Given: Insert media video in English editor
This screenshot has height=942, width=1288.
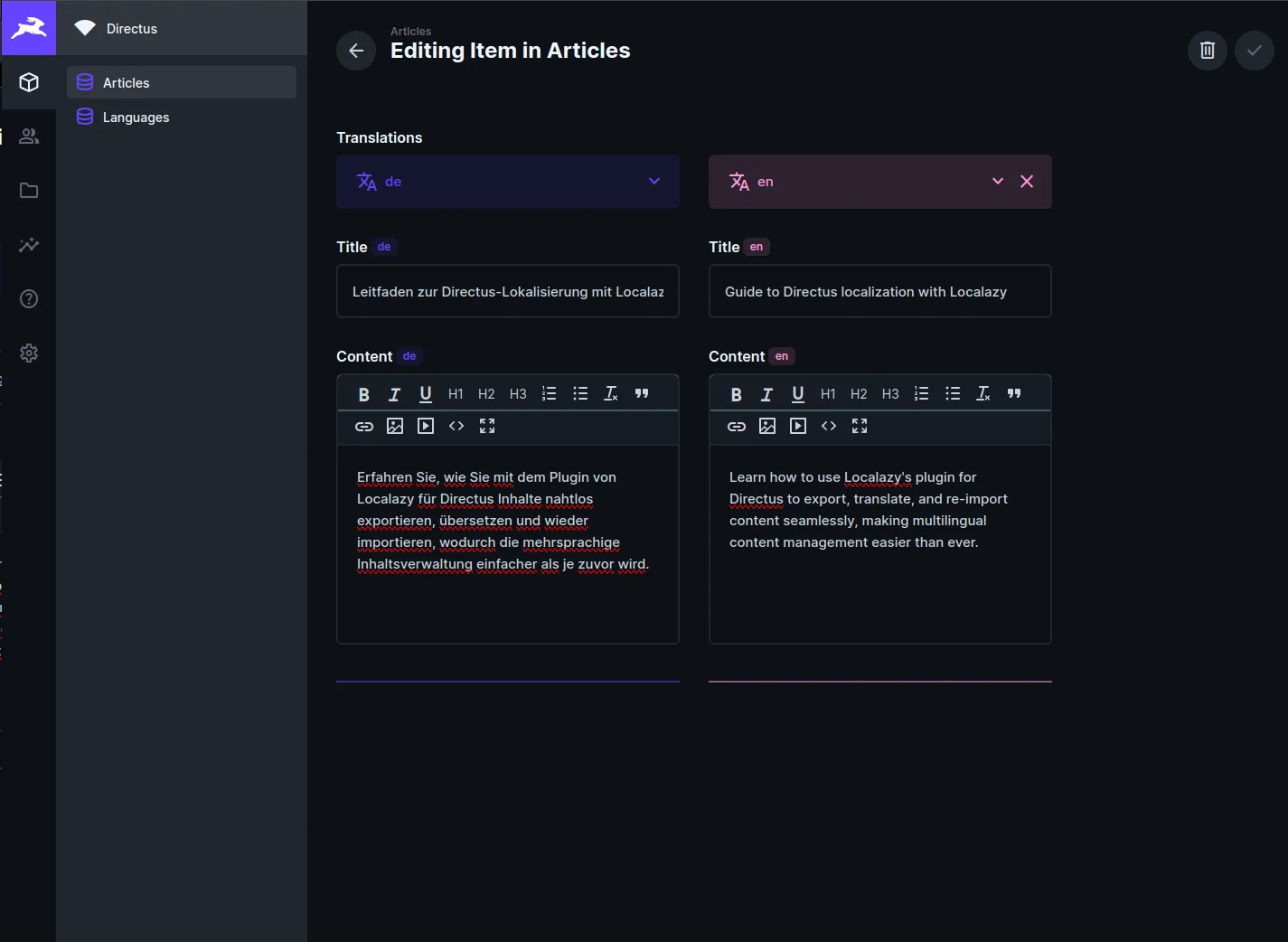Looking at the screenshot, I should click(x=798, y=426).
